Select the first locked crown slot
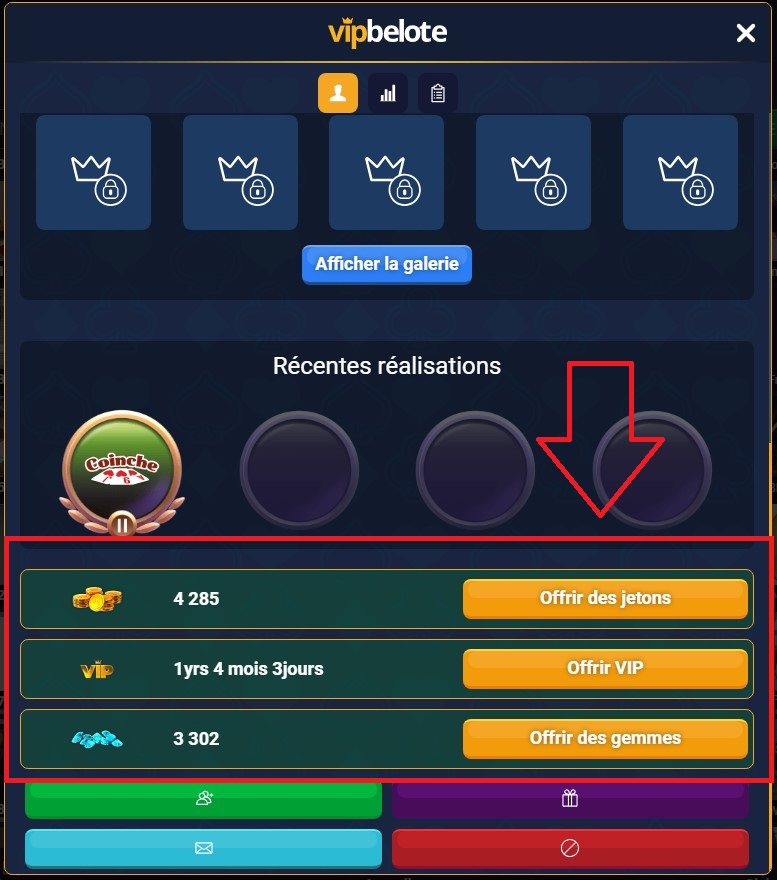Image resolution: width=777 pixels, height=880 pixels. click(93, 172)
